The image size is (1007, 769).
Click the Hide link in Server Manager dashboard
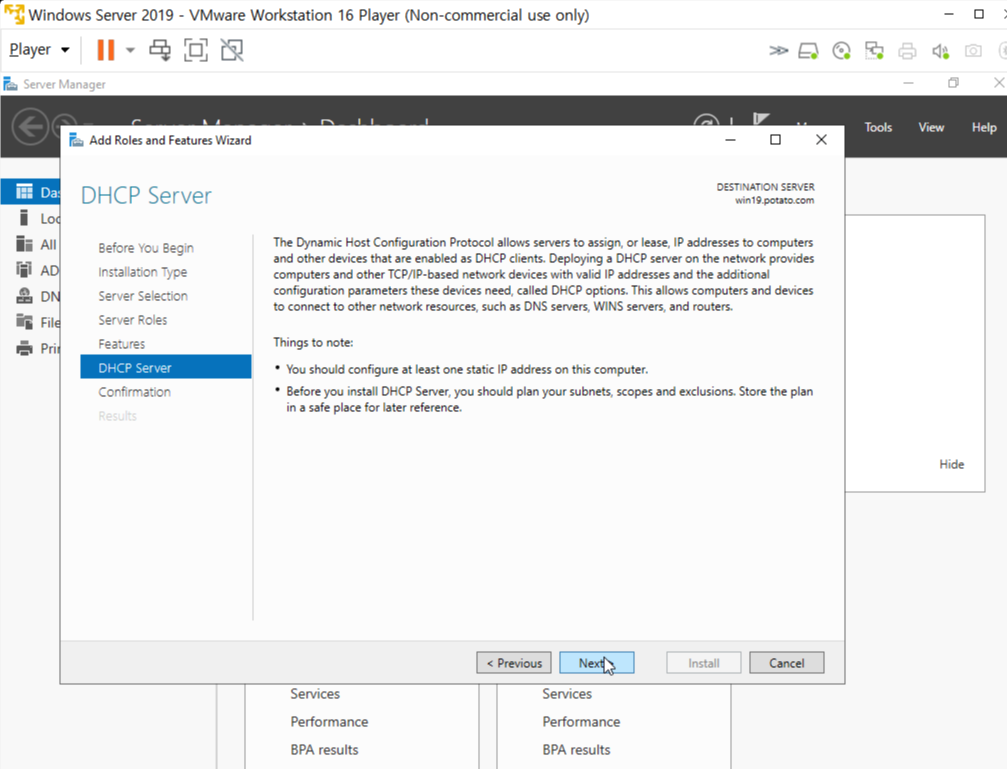pyautogui.click(x=951, y=464)
